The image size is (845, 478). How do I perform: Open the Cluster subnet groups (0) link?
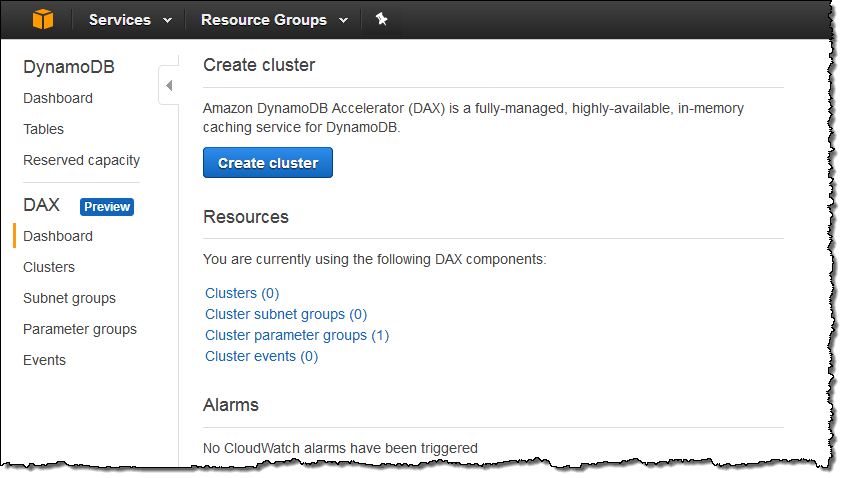286,314
